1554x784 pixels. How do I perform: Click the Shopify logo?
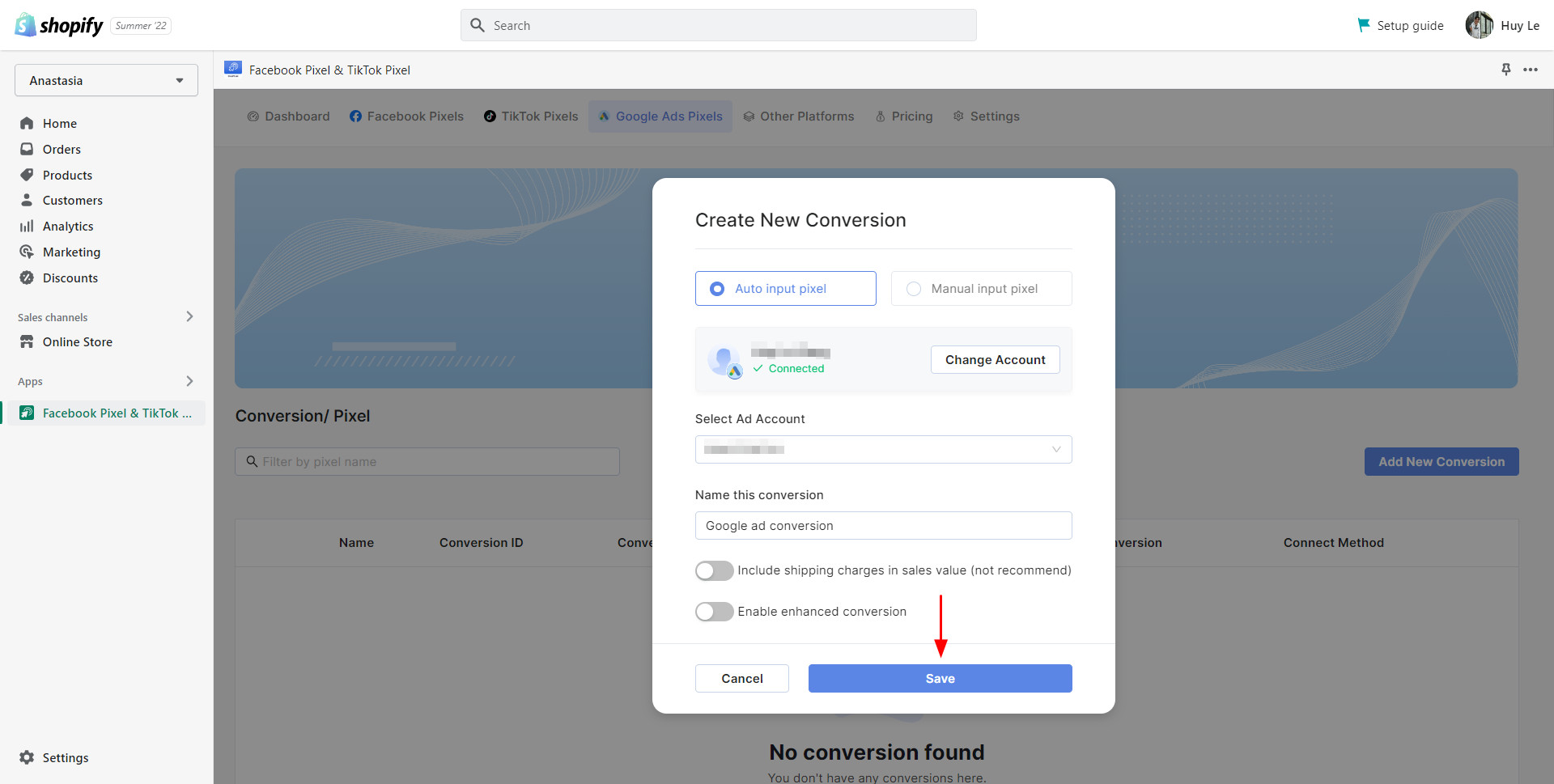click(59, 25)
